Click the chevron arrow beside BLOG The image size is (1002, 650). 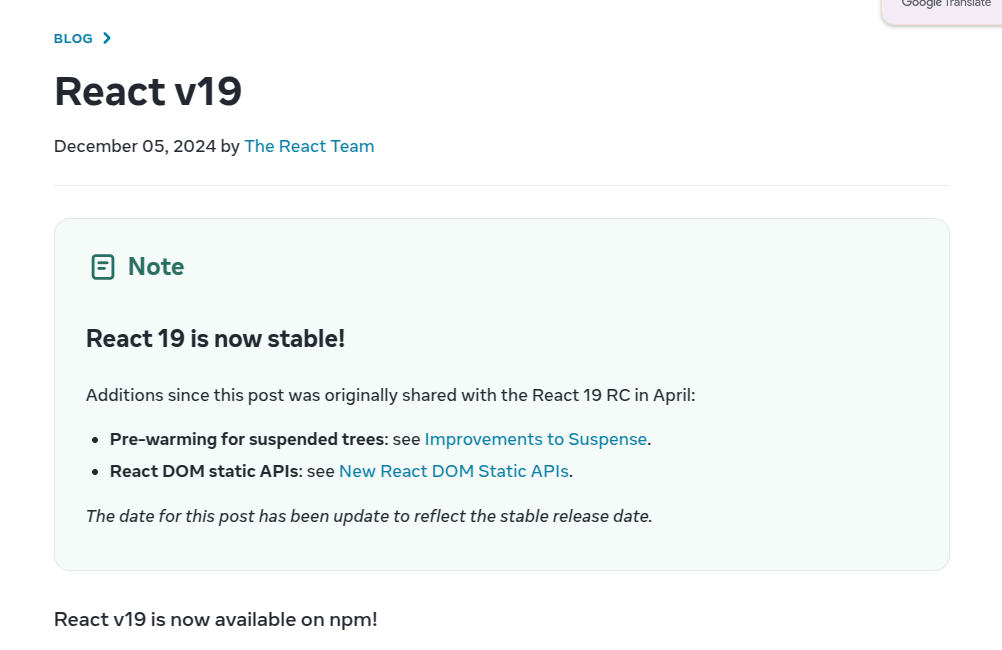pyautogui.click(x=107, y=38)
